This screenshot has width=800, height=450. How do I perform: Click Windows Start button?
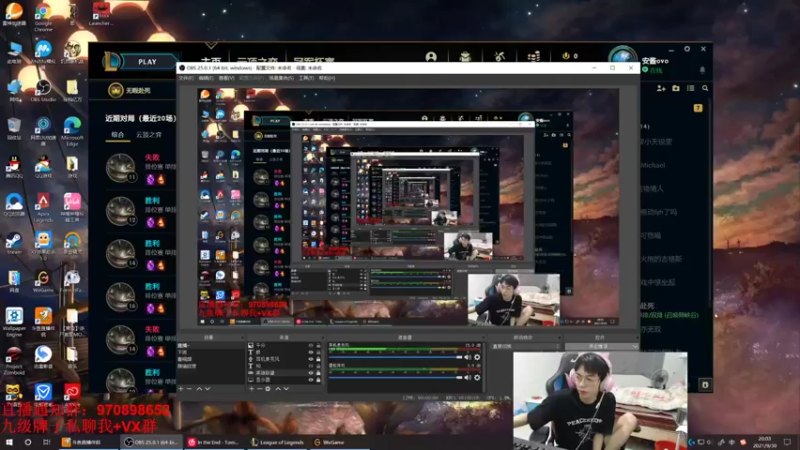click(9, 442)
